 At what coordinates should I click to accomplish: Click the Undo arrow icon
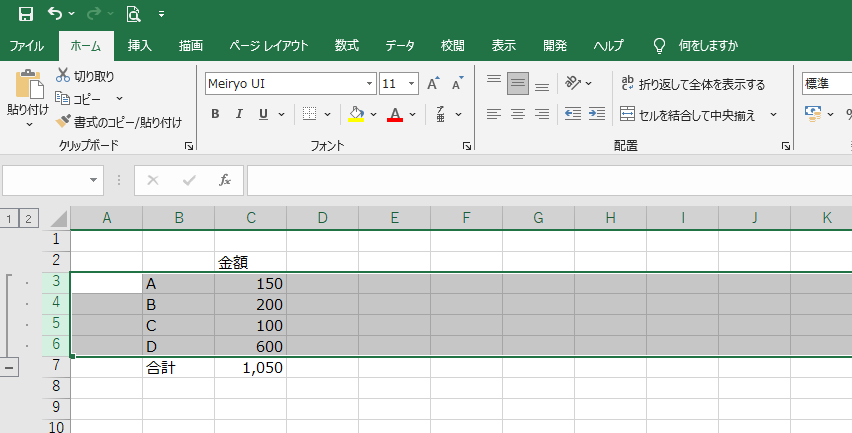point(56,14)
